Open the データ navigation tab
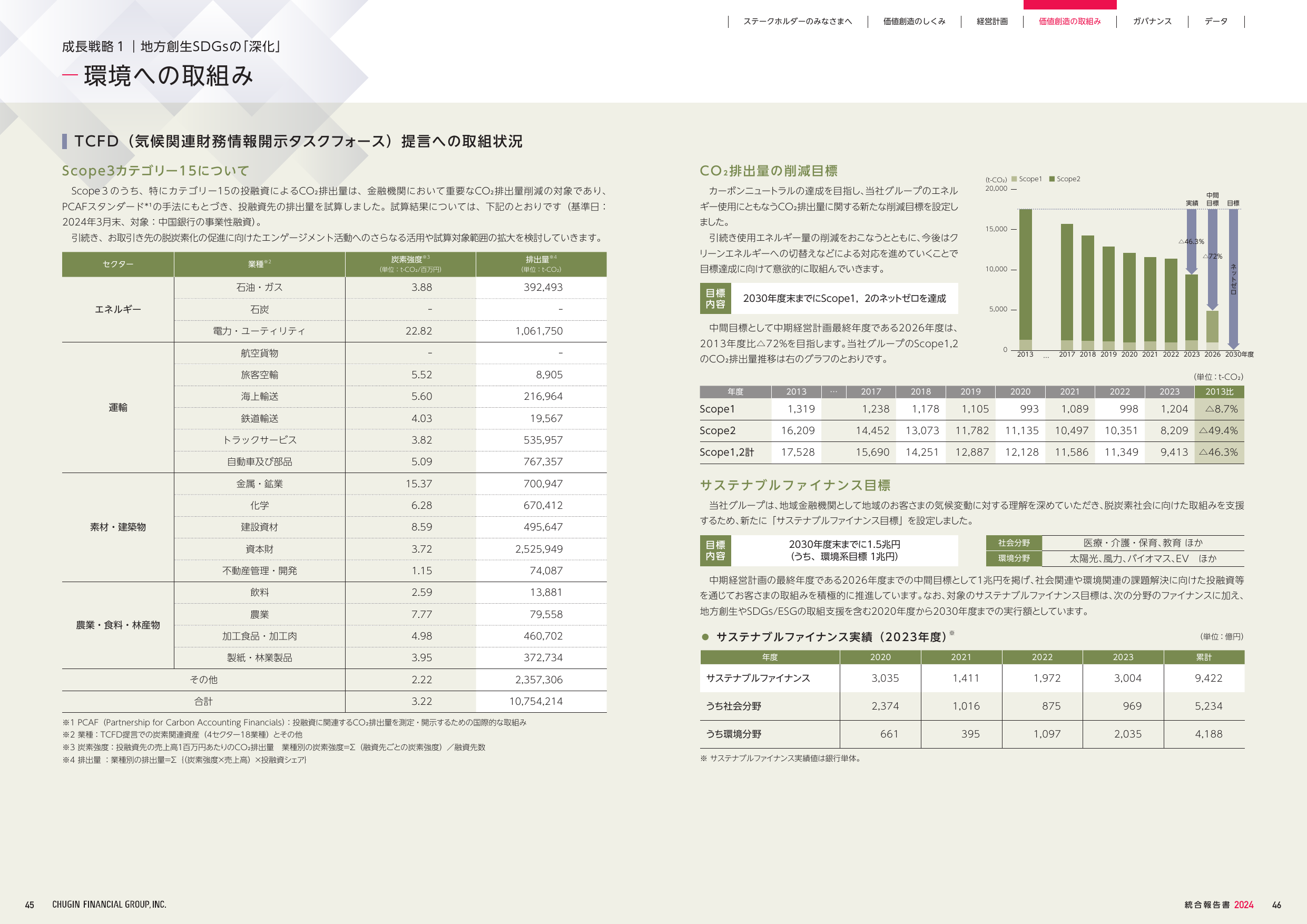Image resolution: width=1307 pixels, height=924 pixels. [x=1216, y=21]
